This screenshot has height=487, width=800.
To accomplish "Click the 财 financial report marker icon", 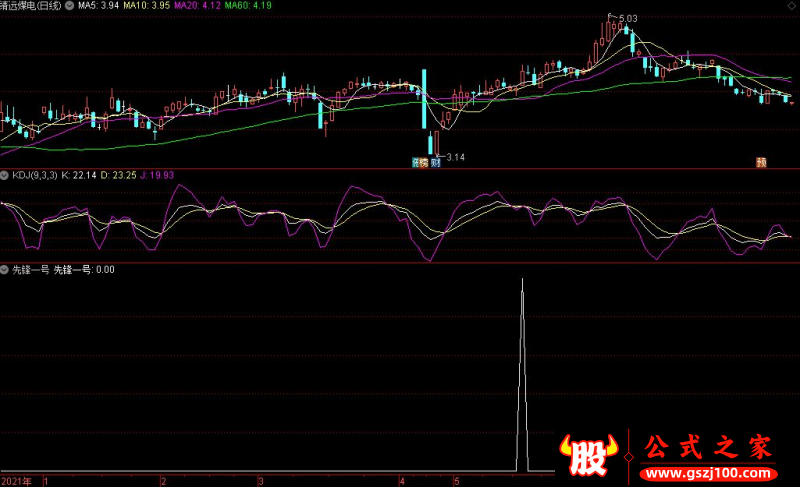I will 435,163.
